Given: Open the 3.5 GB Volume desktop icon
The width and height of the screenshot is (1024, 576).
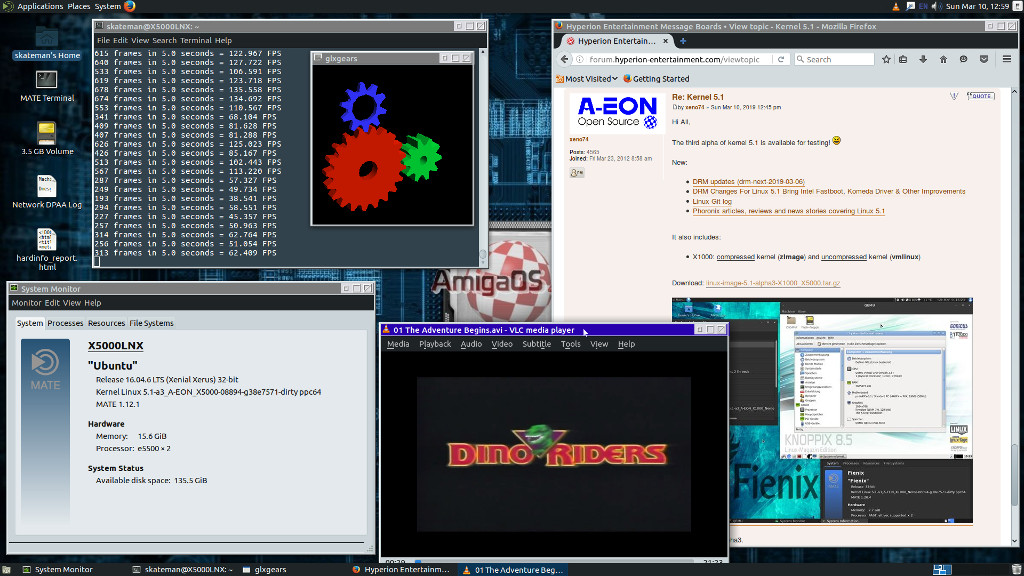Looking at the screenshot, I should 46,138.
